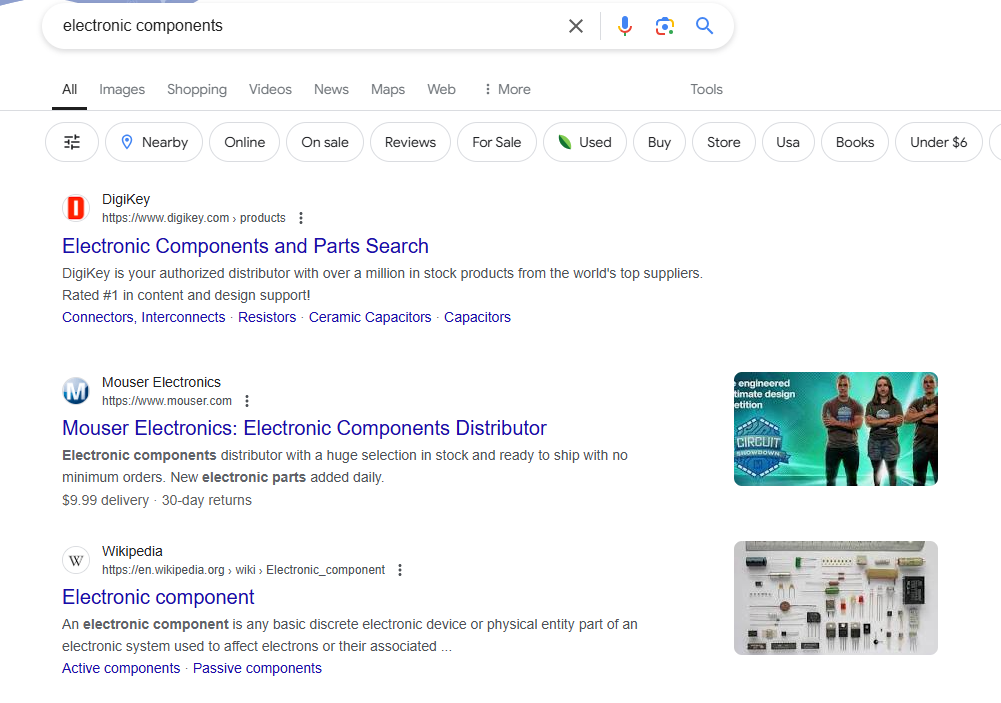Apply the Under $6 filter chip

point(938,142)
